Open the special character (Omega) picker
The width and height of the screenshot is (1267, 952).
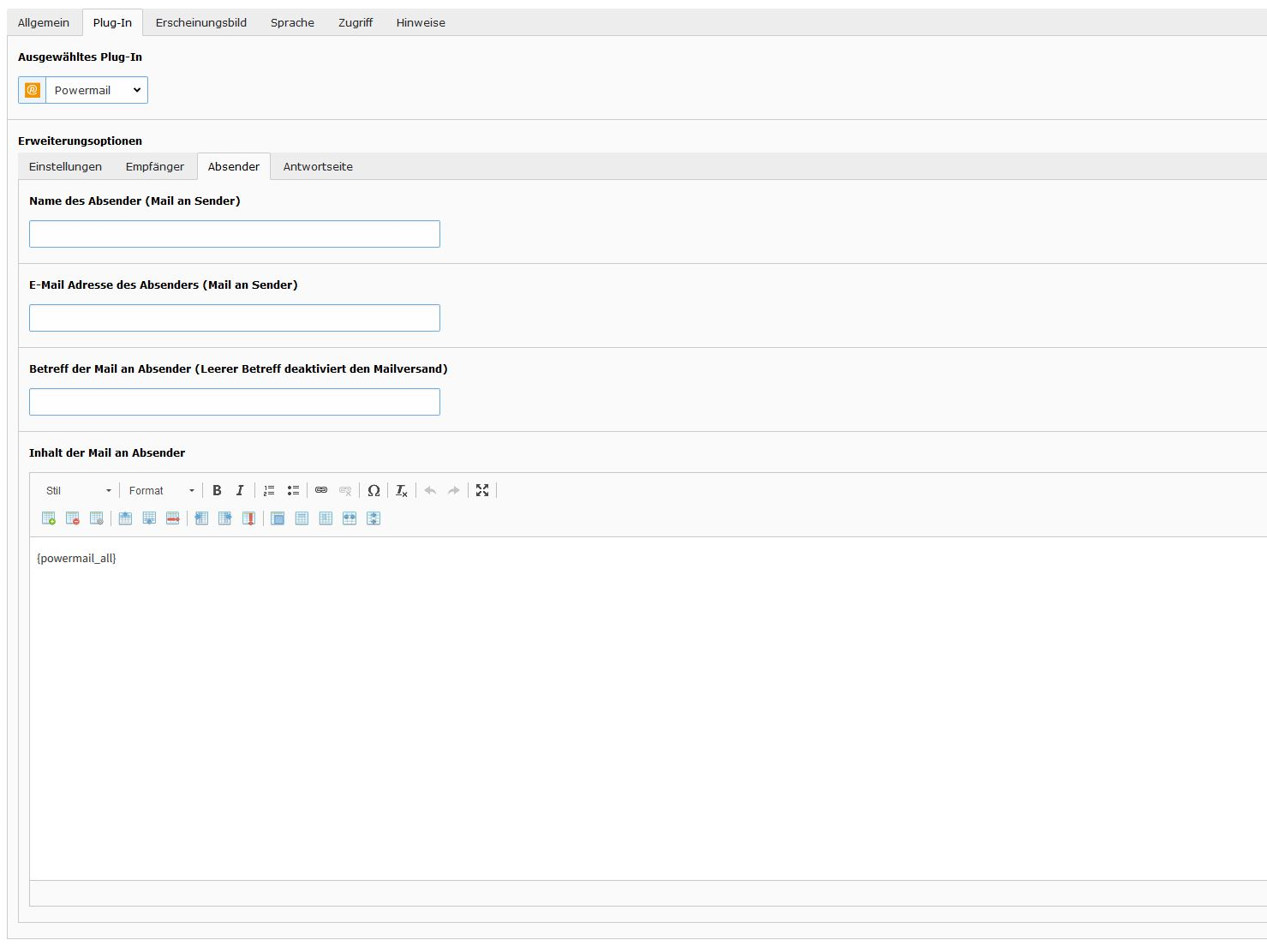(x=374, y=490)
